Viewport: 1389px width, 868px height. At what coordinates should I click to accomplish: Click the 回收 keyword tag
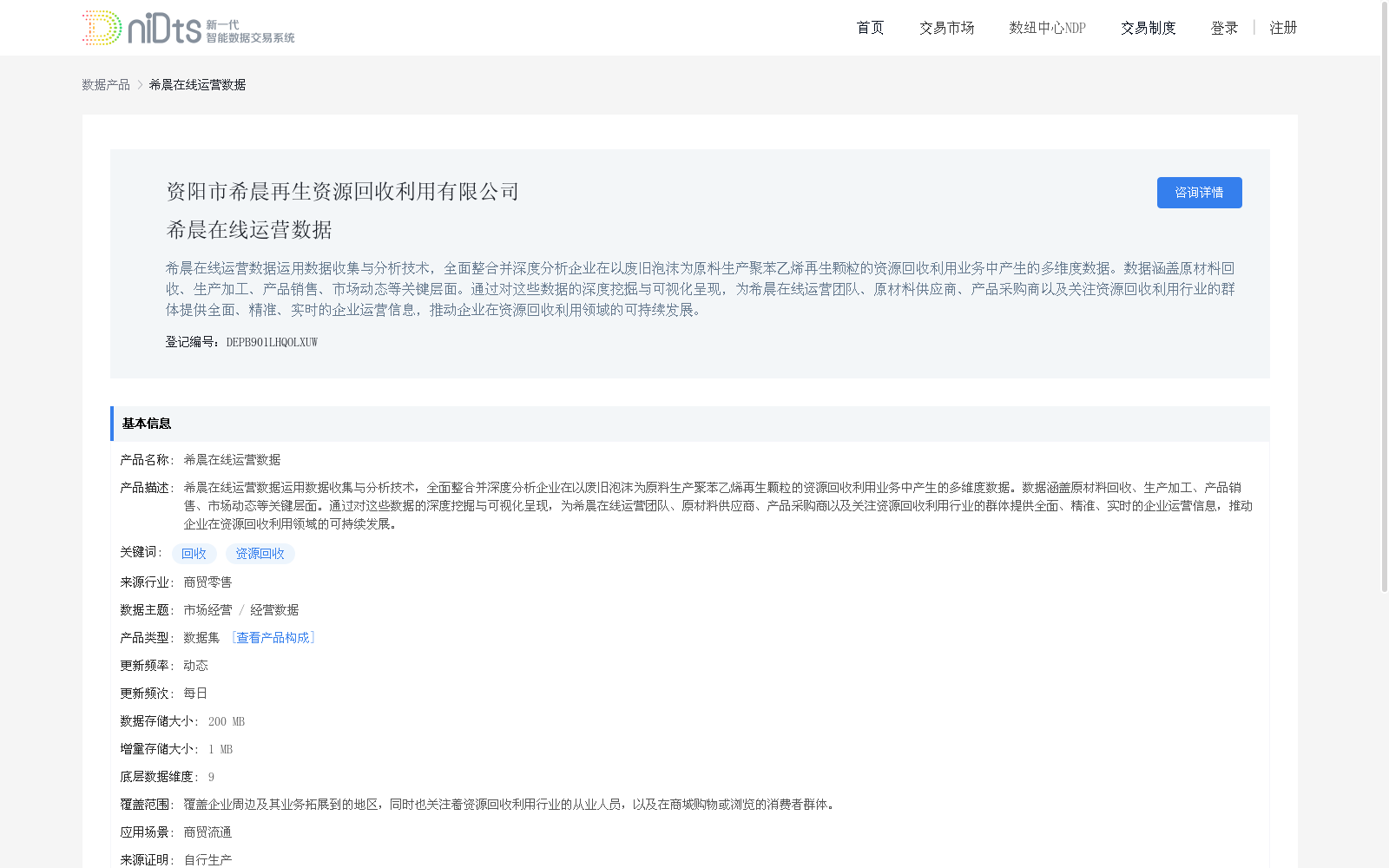pyautogui.click(x=194, y=554)
